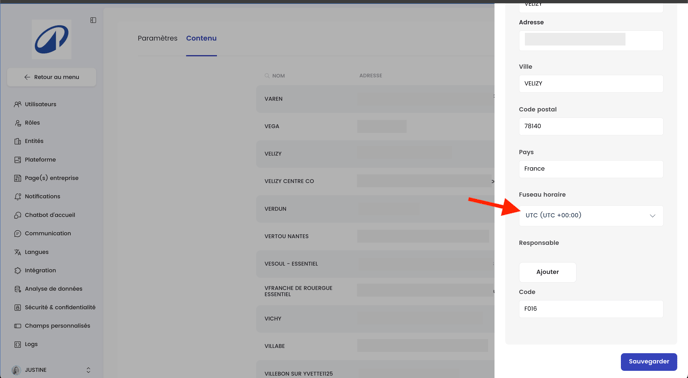Viewport: 688px width, 378px height.
Task: Click the Chatbot d'accueil icon
Action: [x=17, y=215]
